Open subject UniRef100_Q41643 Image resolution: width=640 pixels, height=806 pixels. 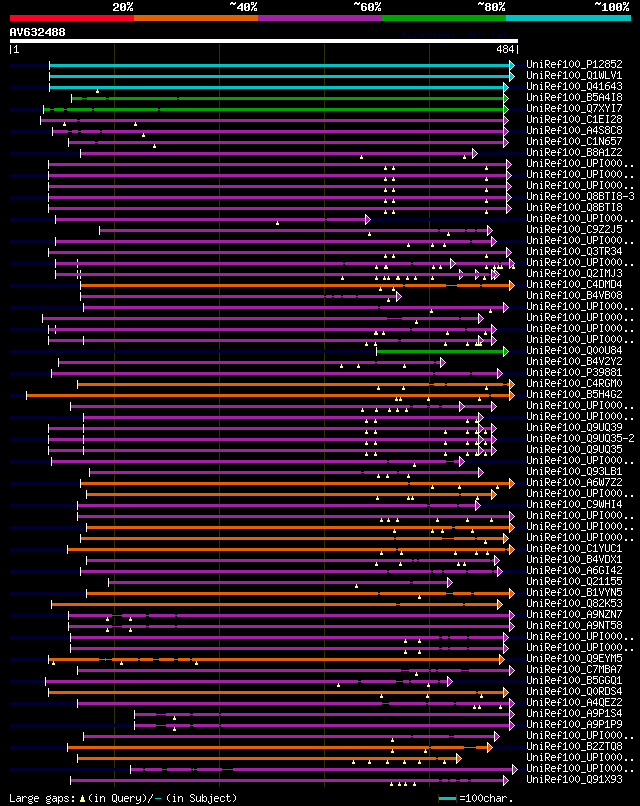574,86
